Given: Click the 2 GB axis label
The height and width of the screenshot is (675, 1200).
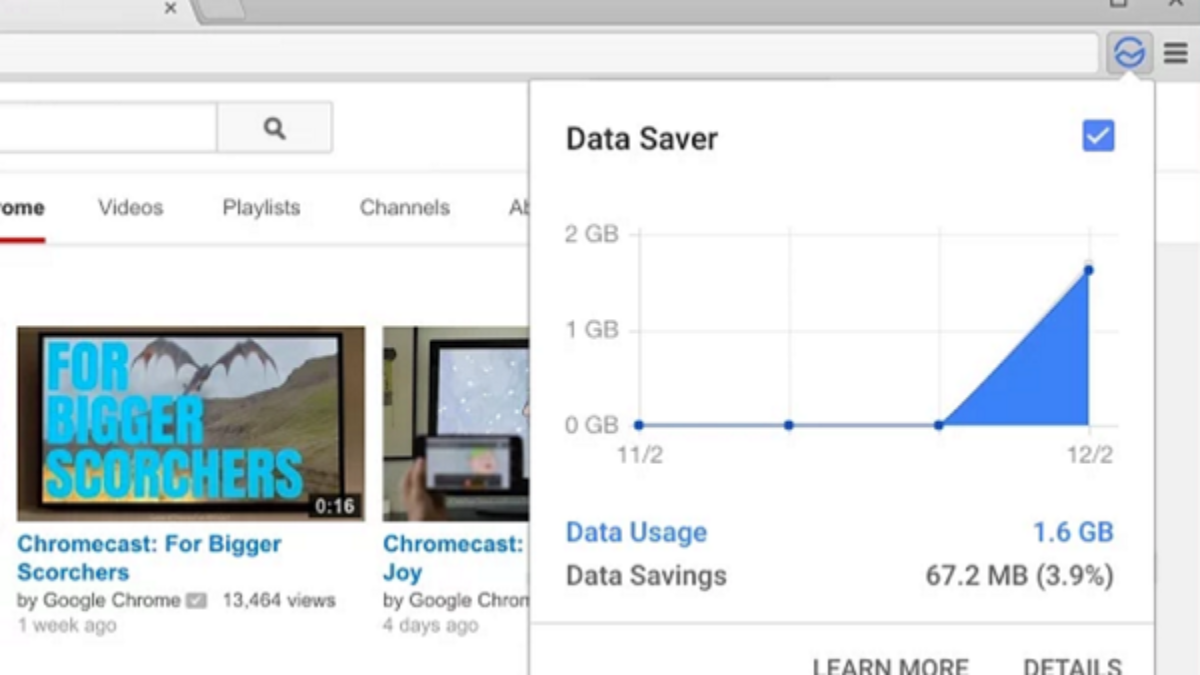Looking at the screenshot, I should click(x=592, y=234).
